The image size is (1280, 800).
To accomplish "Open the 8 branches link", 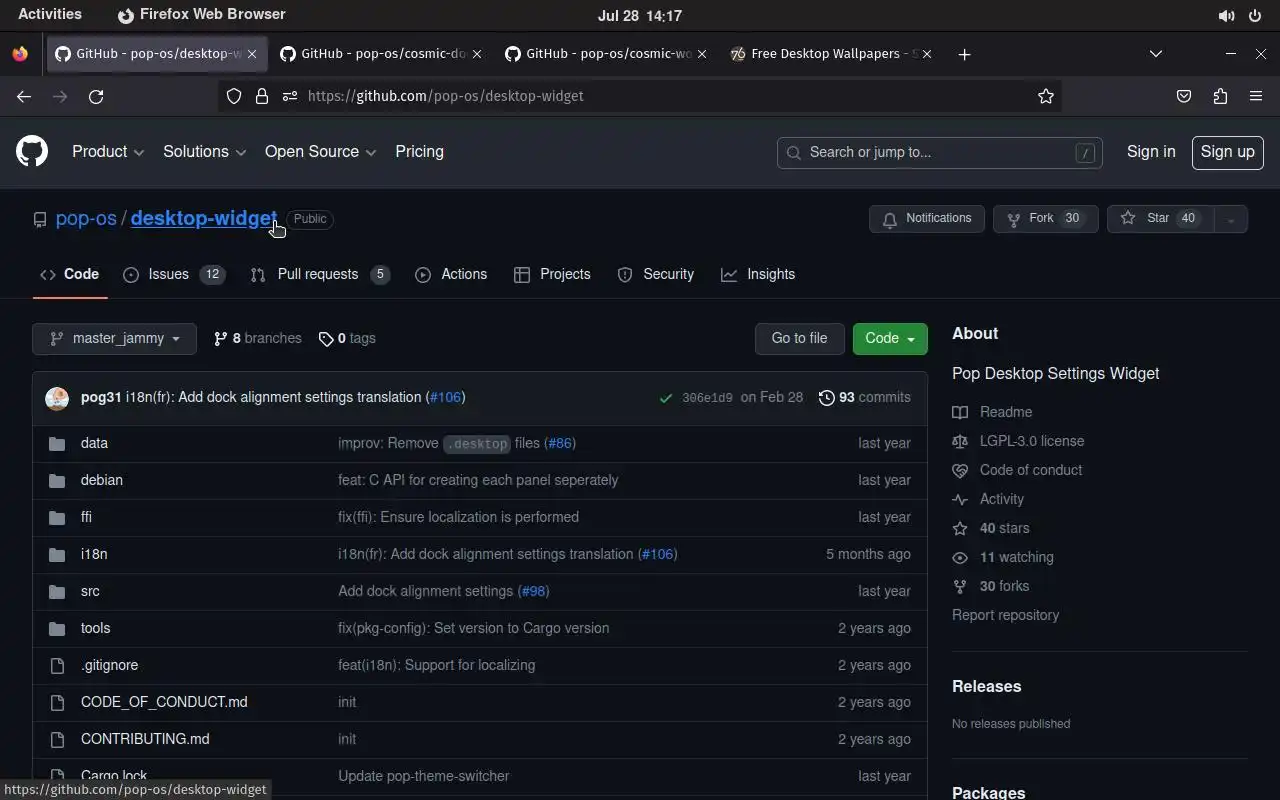I will [x=258, y=339].
